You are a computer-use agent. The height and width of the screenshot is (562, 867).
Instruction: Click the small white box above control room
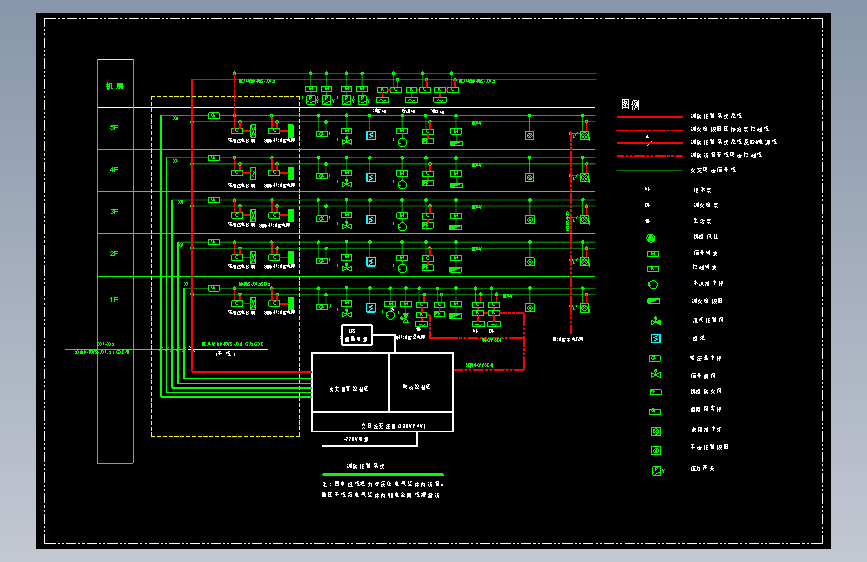pos(357,335)
